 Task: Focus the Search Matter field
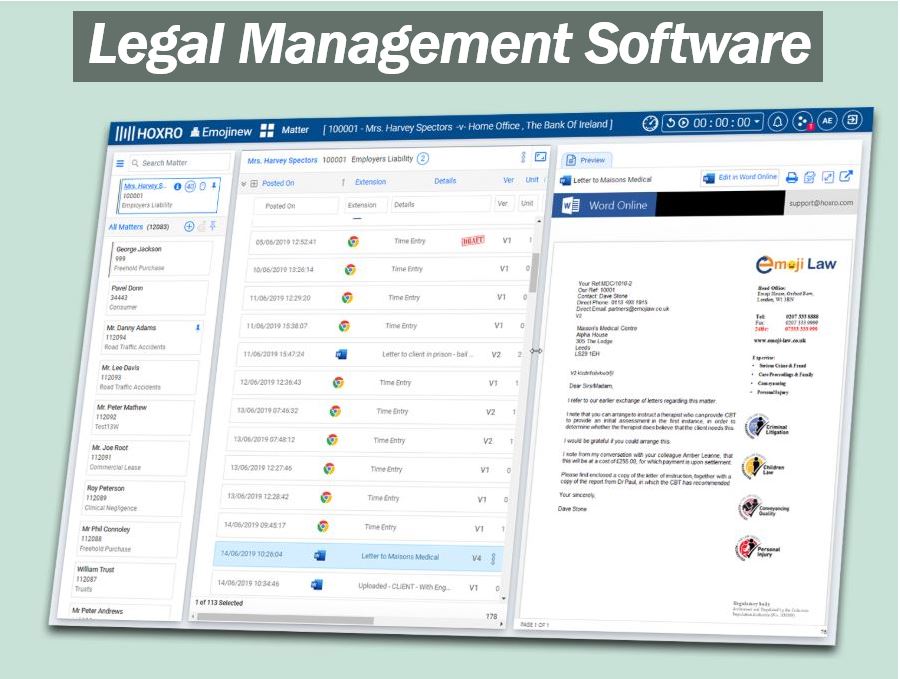[x=179, y=163]
